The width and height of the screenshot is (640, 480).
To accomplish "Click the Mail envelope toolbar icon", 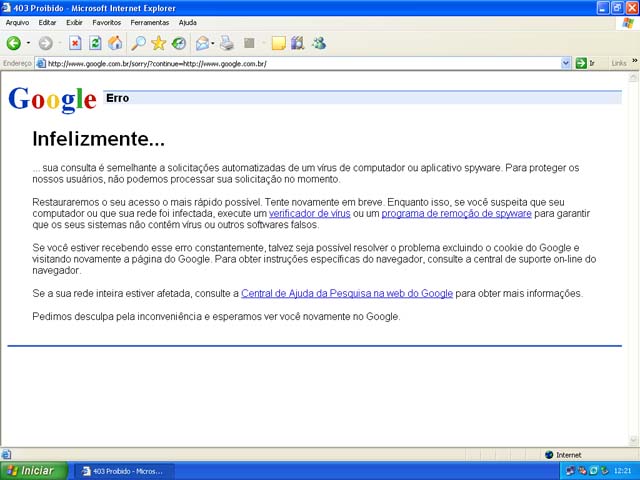I will pyautogui.click(x=202, y=43).
